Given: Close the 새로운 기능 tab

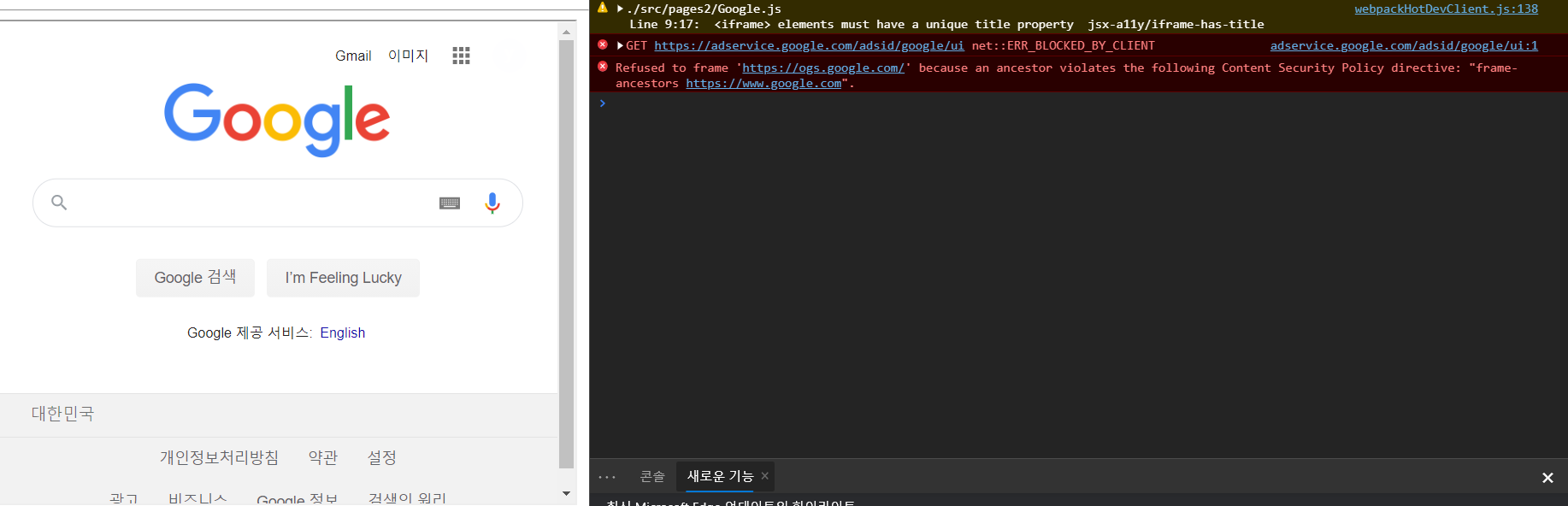Looking at the screenshot, I should pos(764,476).
